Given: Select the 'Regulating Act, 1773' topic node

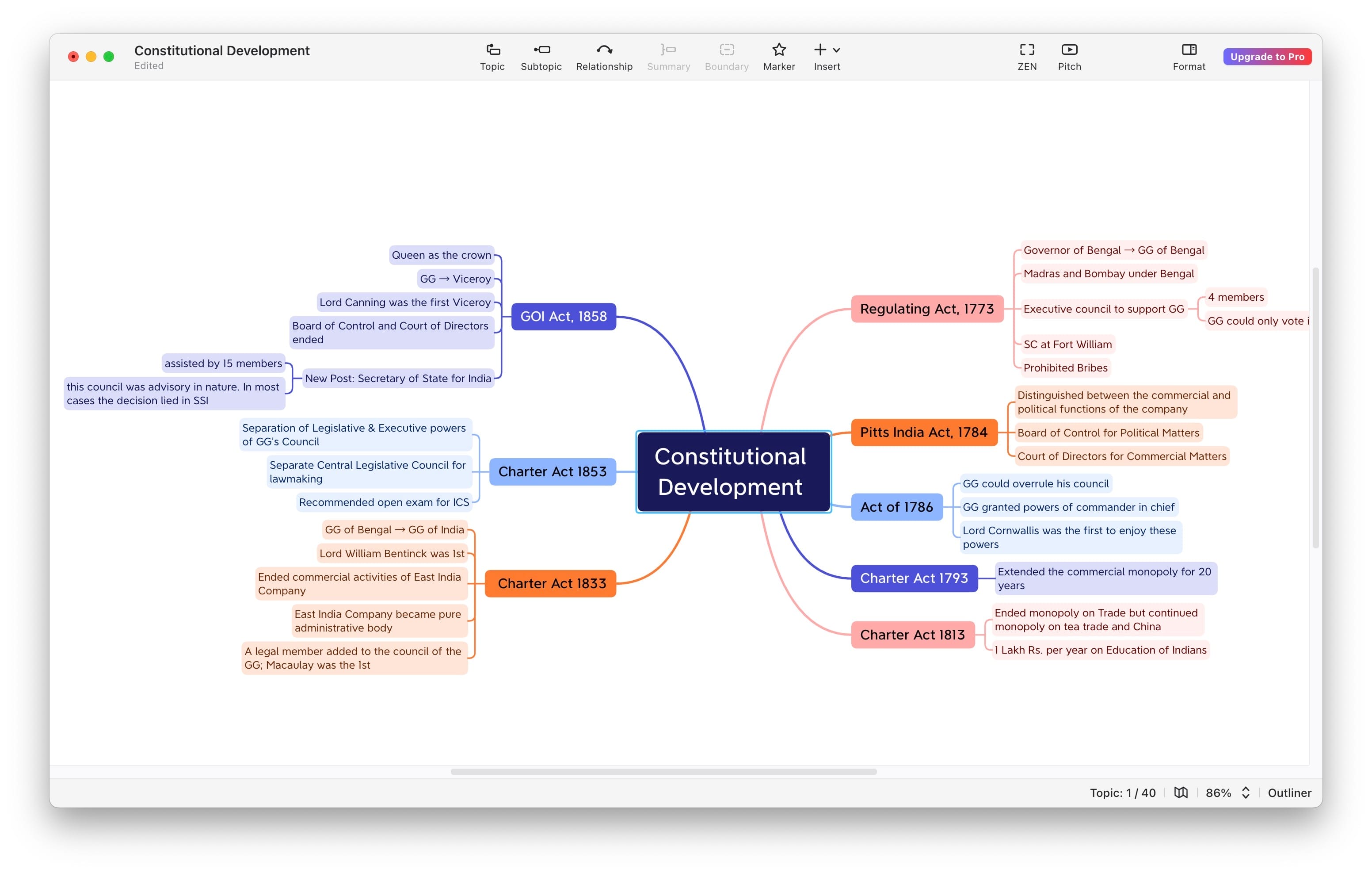Looking at the screenshot, I should pyautogui.click(x=928, y=309).
